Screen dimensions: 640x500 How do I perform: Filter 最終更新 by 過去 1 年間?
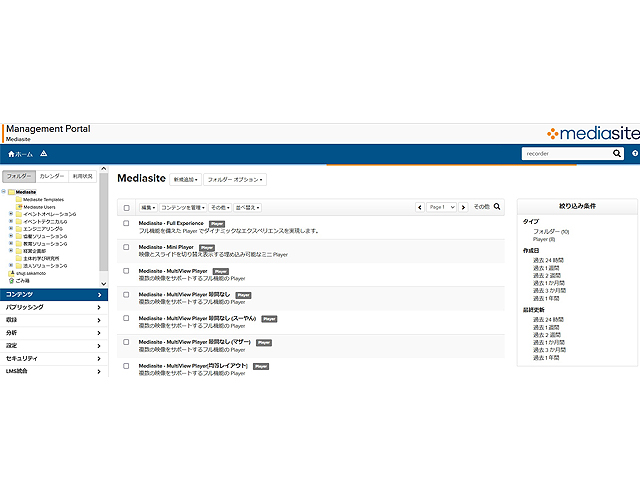(x=546, y=358)
